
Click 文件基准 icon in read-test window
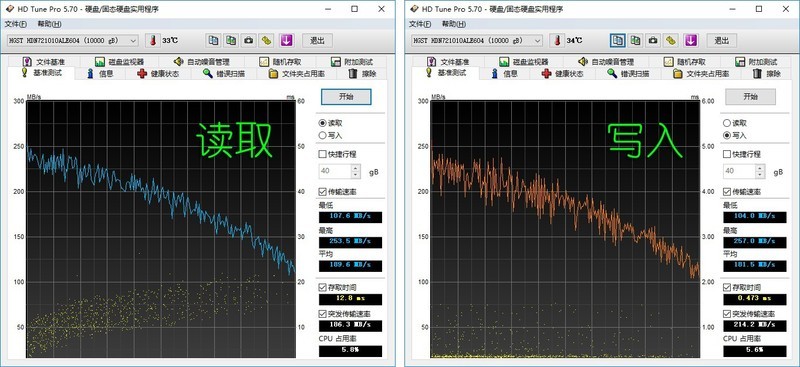tap(28, 62)
